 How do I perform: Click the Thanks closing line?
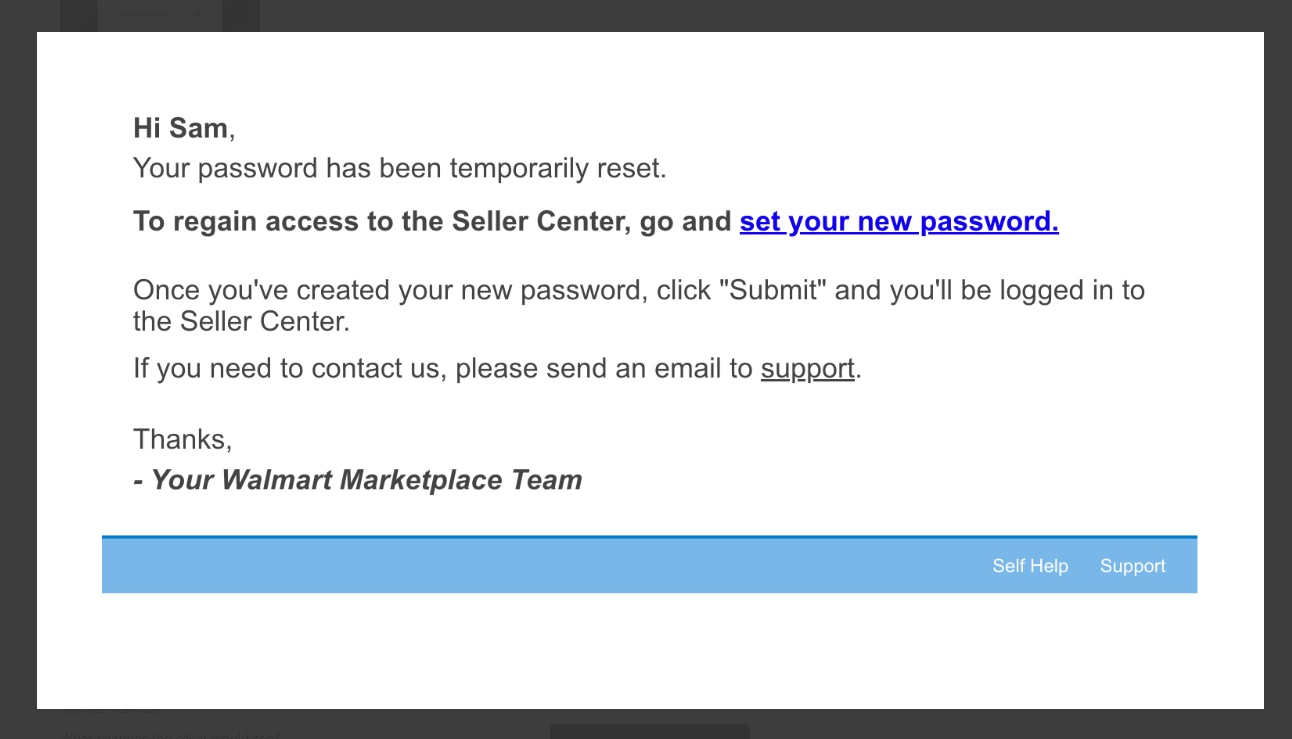point(183,439)
